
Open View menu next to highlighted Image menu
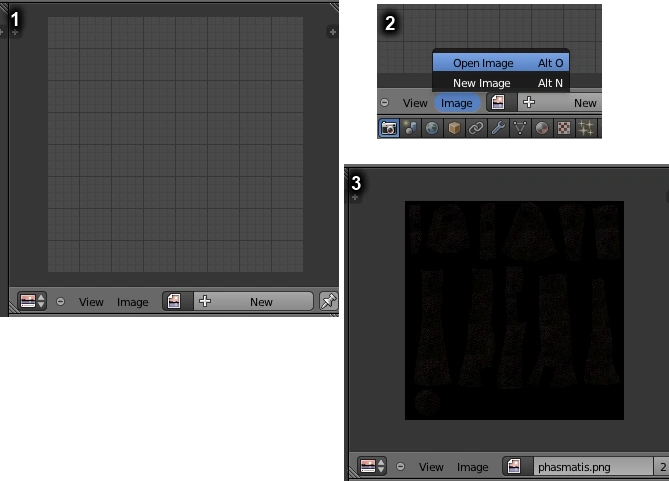[415, 103]
